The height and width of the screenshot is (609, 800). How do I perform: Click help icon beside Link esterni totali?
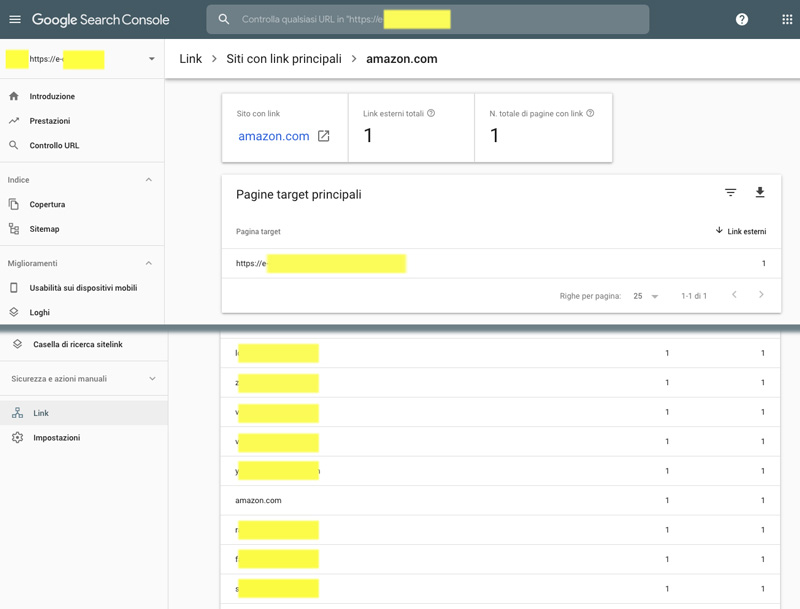coord(431,113)
